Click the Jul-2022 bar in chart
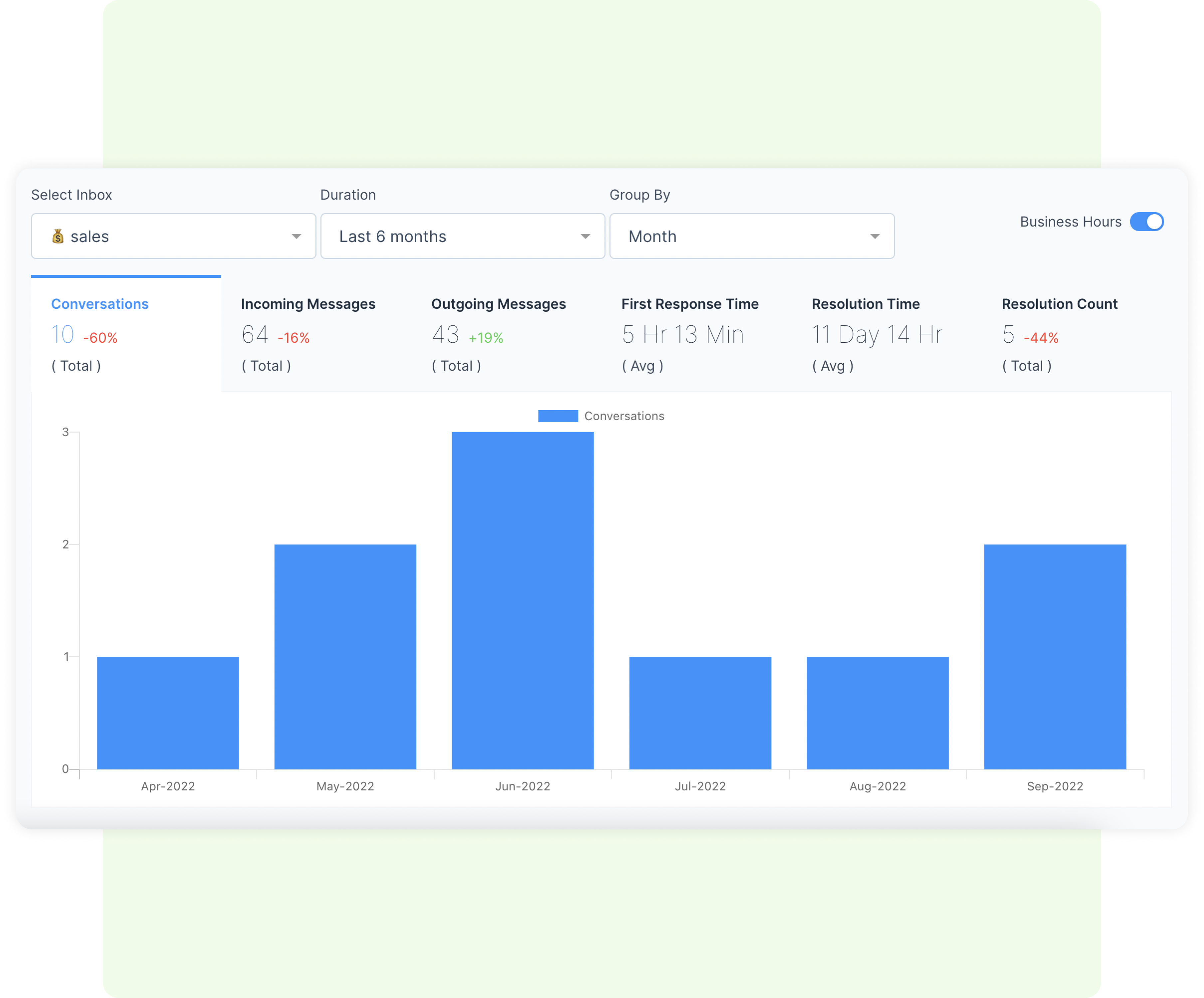 [700, 713]
